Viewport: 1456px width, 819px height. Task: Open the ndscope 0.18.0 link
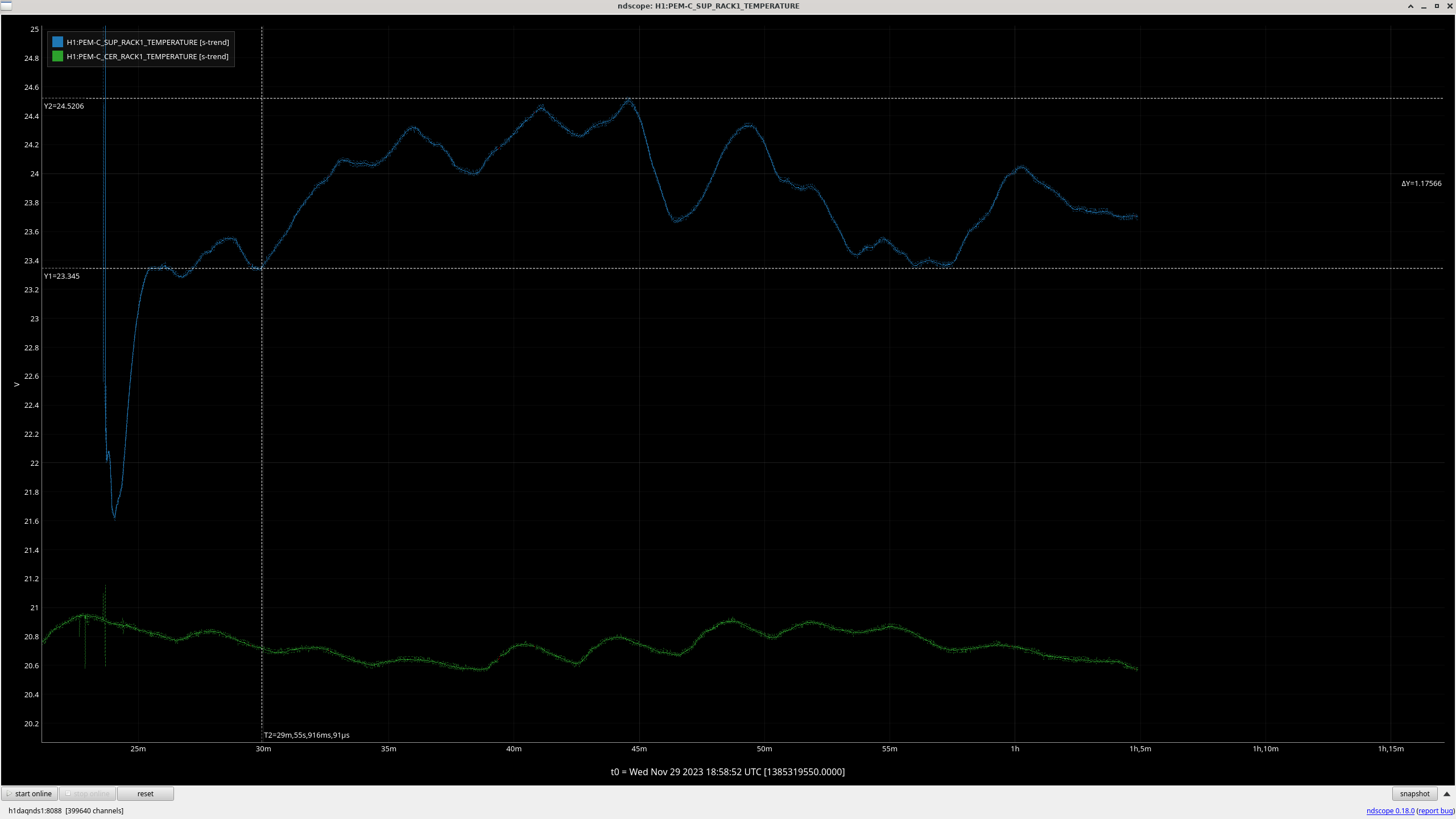[1390, 810]
